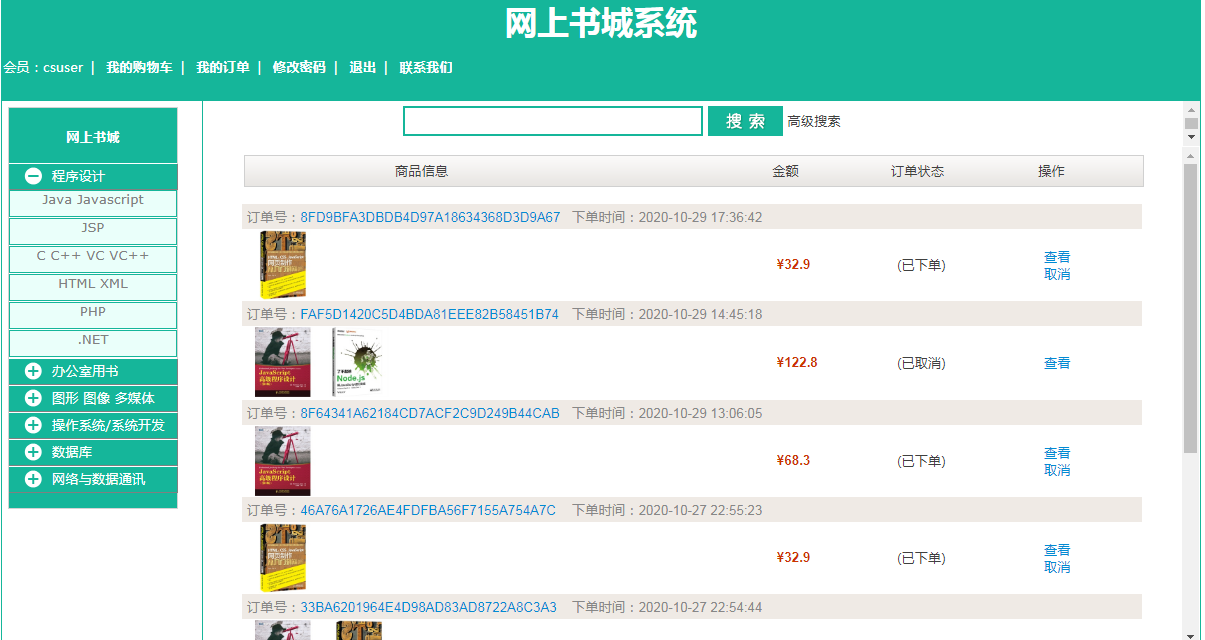Open 高级搜索 link

pyautogui.click(x=814, y=122)
